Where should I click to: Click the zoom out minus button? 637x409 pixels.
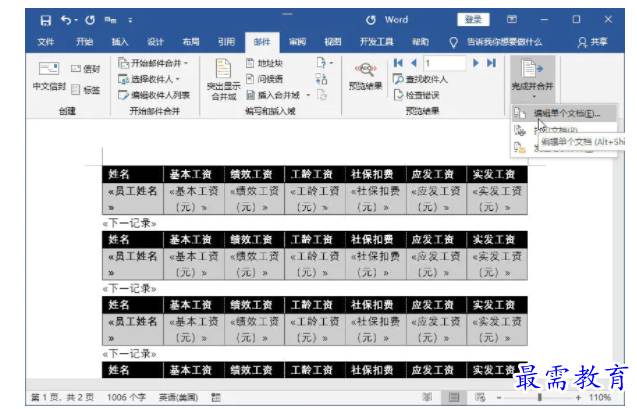pyautogui.click(x=499, y=397)
